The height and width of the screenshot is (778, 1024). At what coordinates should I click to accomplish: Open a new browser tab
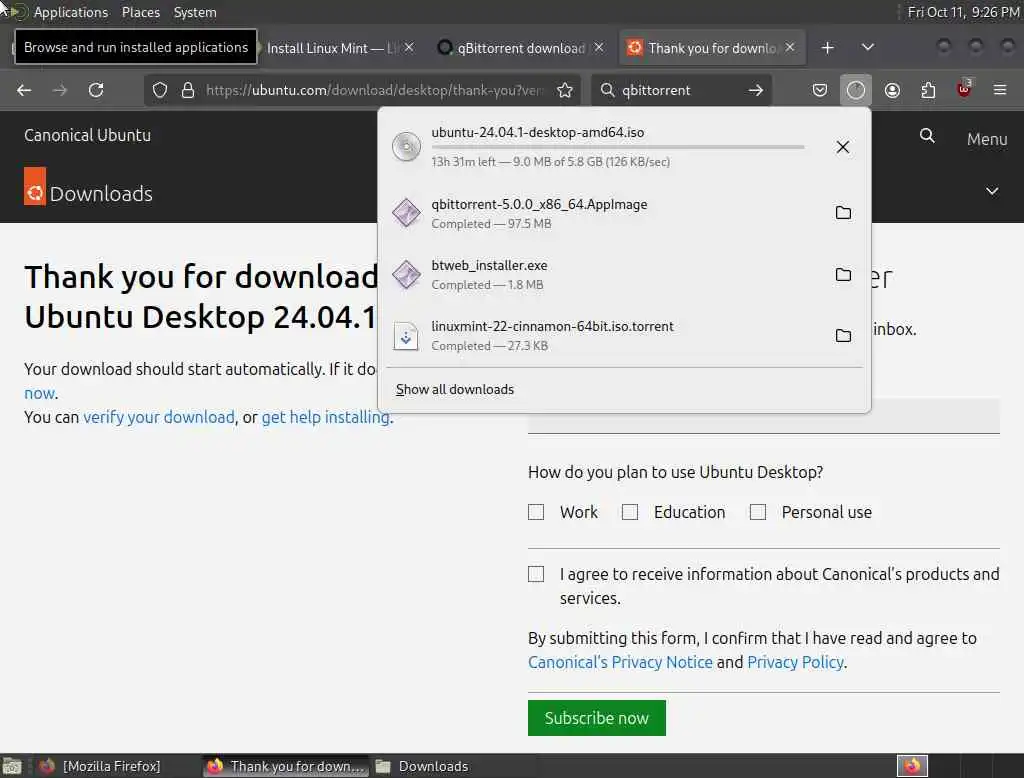(x=827, y=48)
